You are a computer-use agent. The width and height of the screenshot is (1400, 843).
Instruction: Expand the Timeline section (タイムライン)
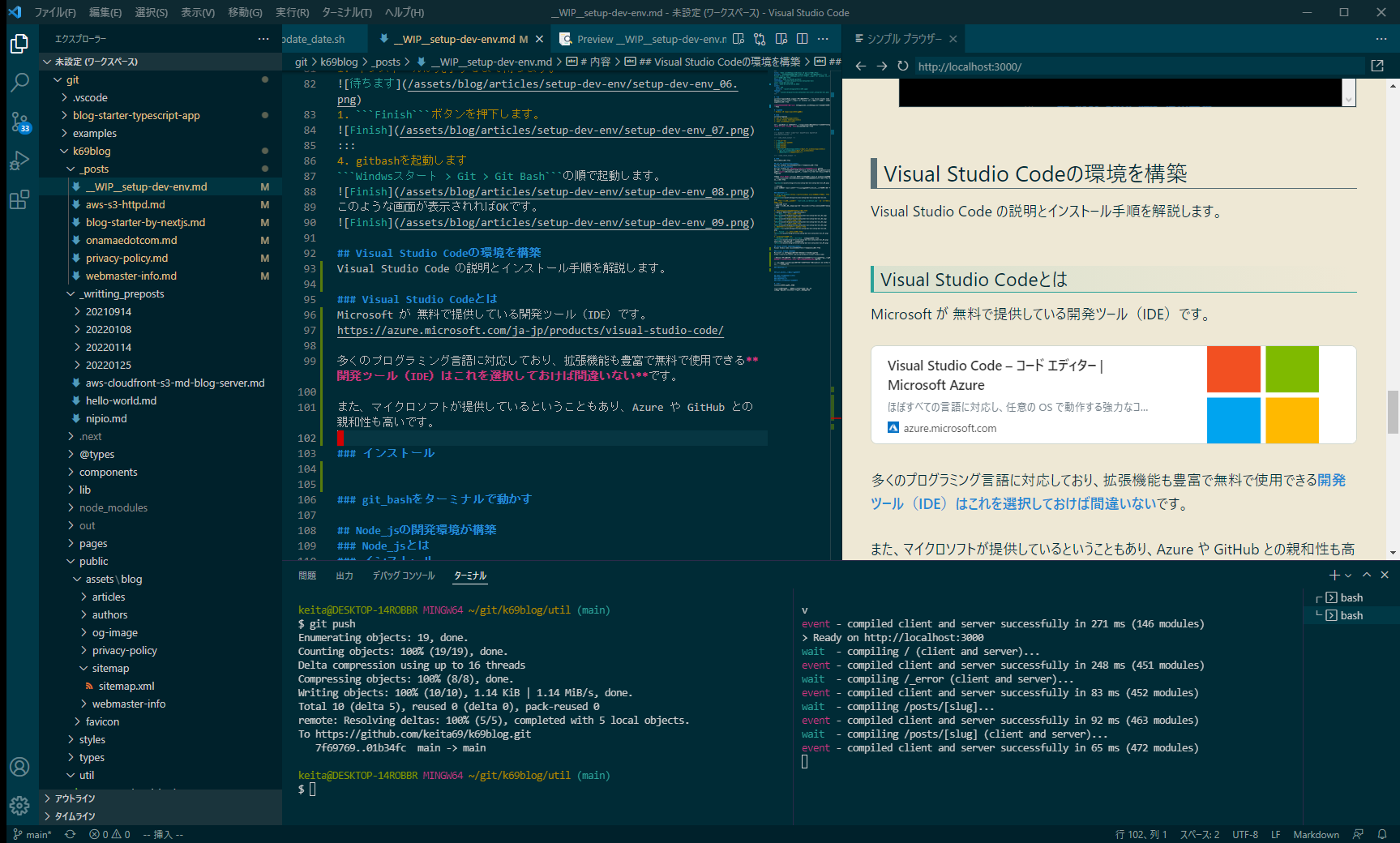point(161,816)
